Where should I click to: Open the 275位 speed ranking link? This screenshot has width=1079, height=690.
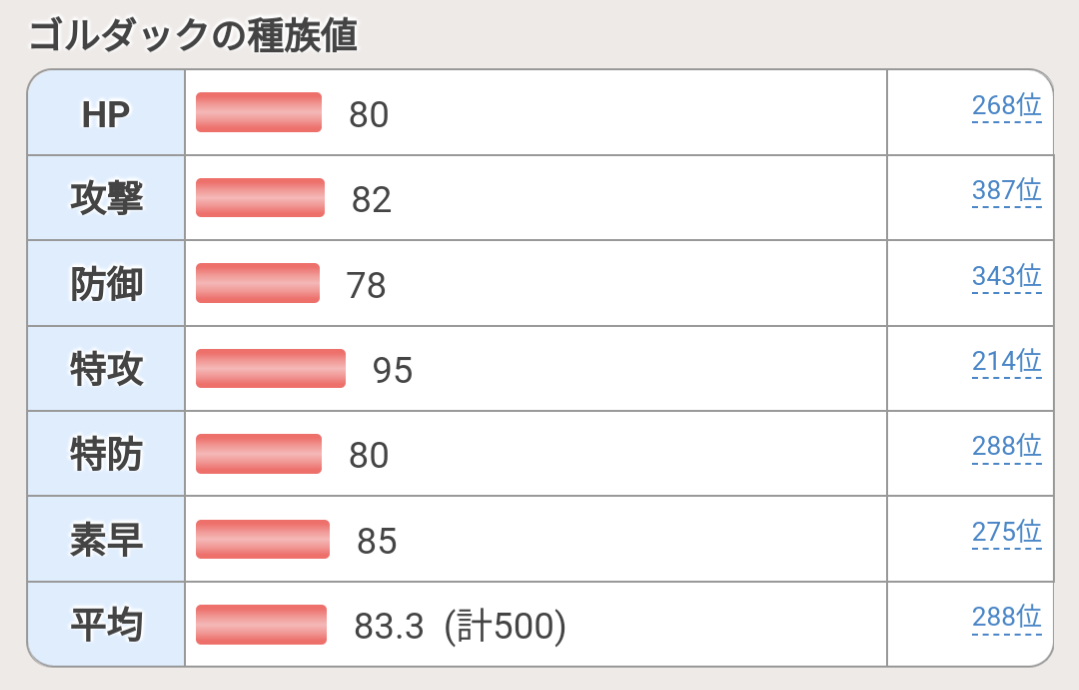[x=1006, y=532]
